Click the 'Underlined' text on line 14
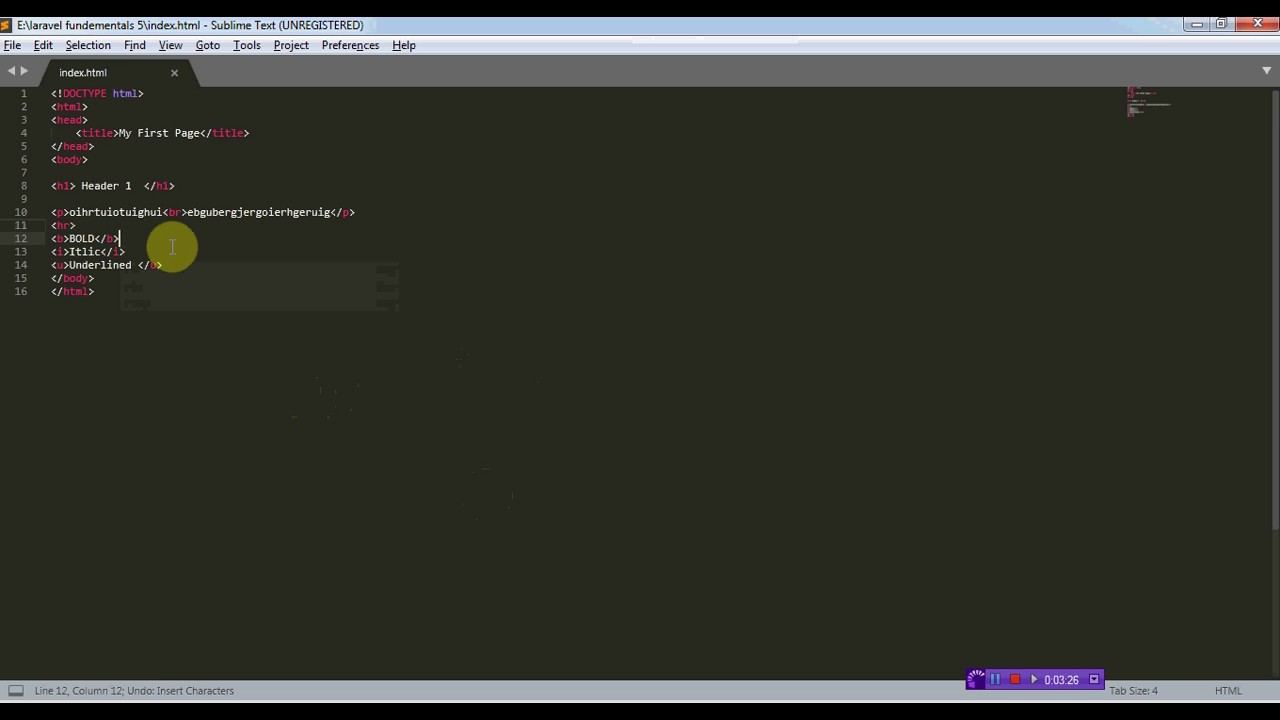Image resolution: width=1280 pixels, height=720 pixels. (100, 265)
